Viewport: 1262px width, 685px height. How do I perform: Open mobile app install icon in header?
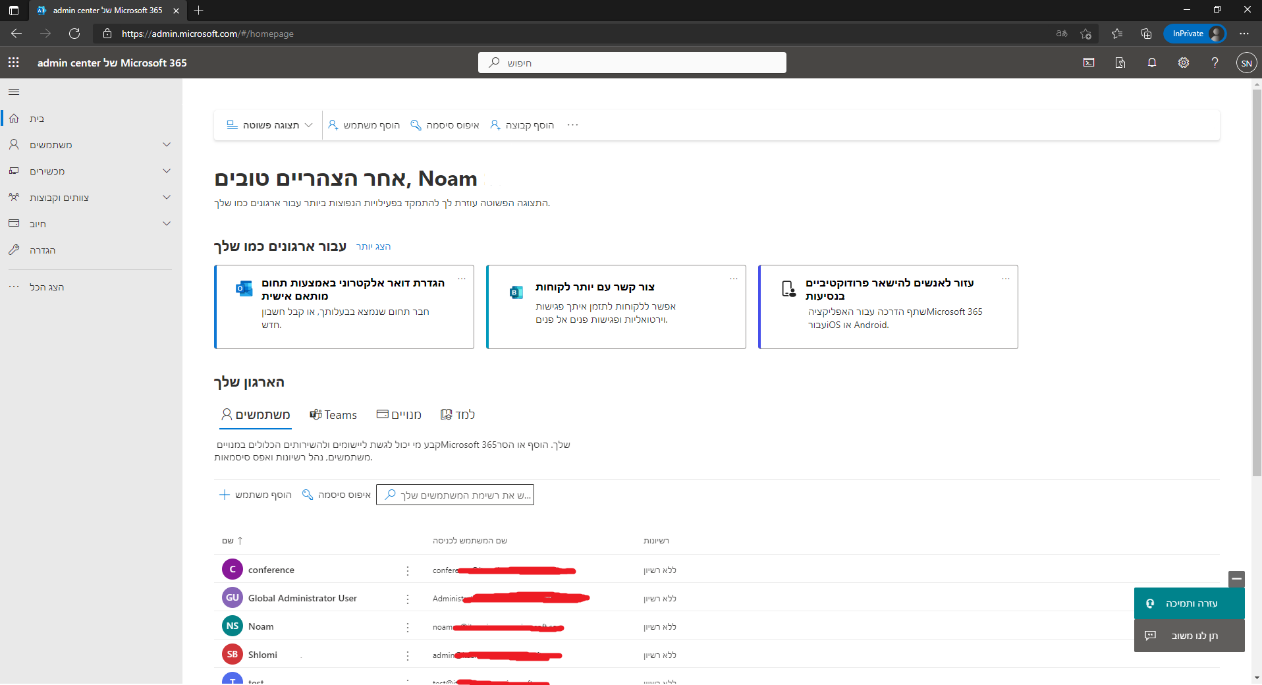(x=1120, y=63)
